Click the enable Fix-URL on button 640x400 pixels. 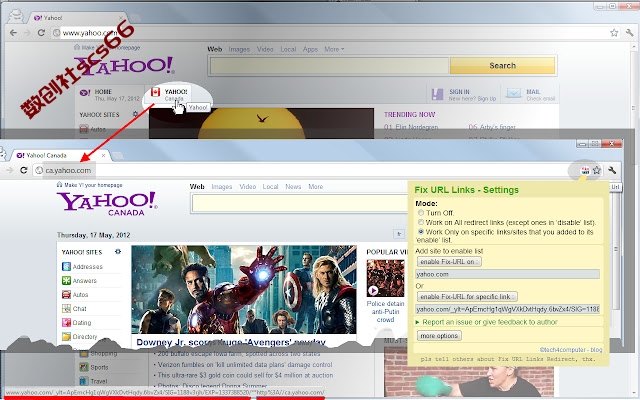(x=449, y=262)
